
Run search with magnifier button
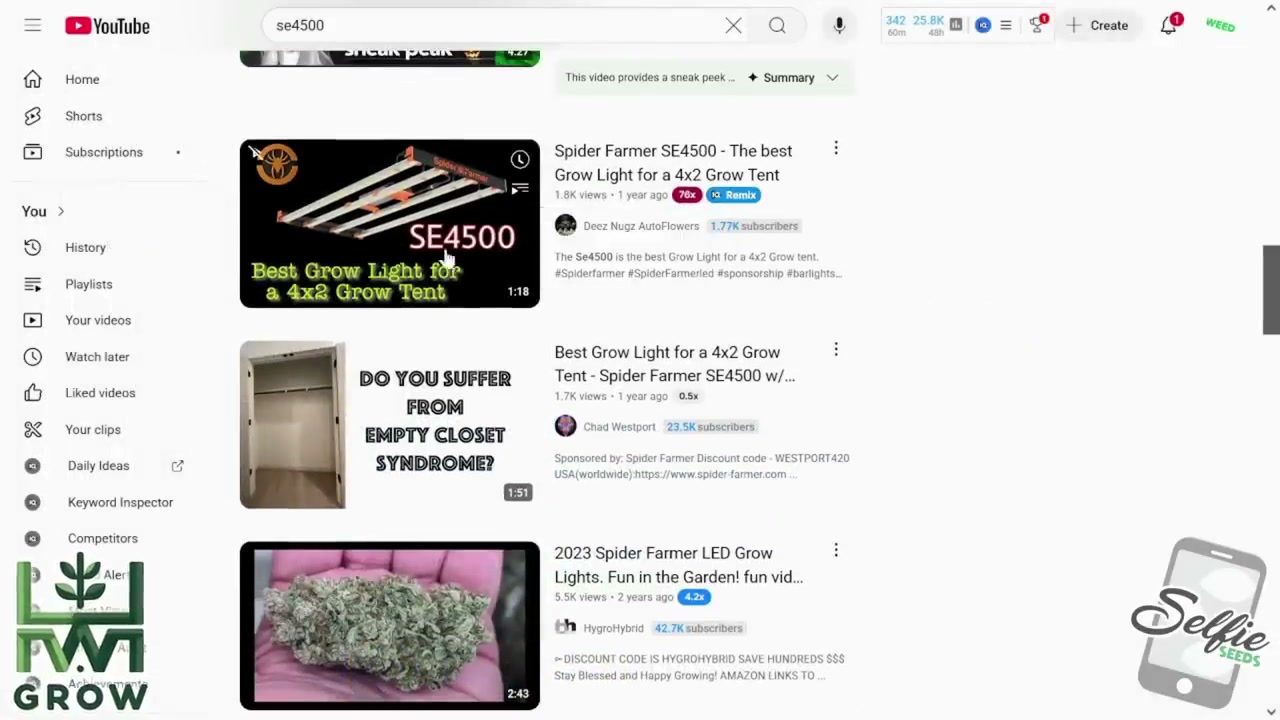[777, 26]
